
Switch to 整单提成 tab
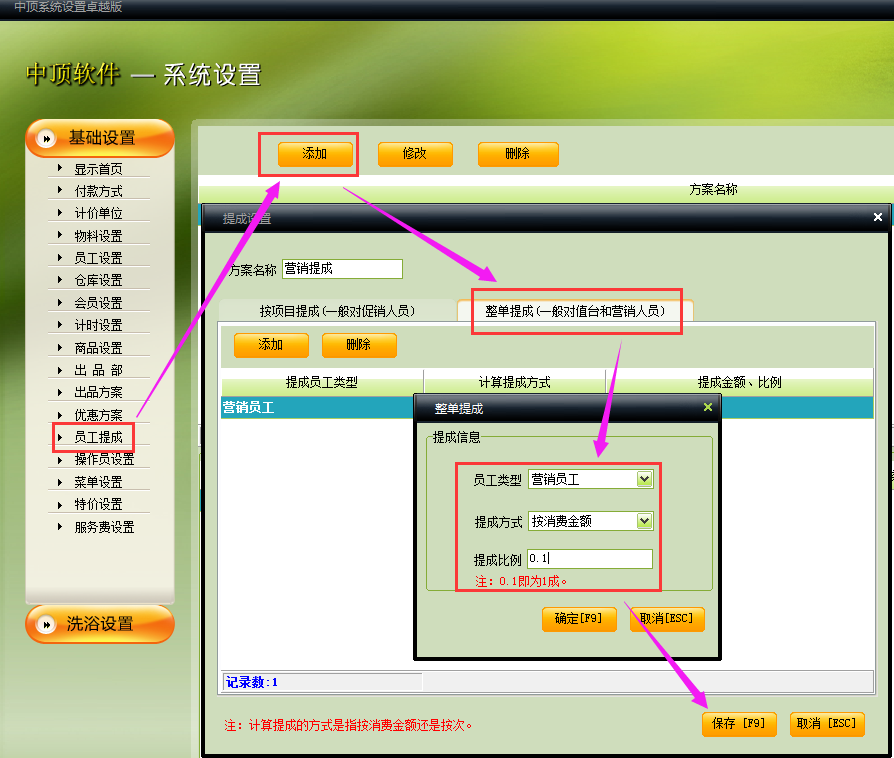[x=574, y=311]
